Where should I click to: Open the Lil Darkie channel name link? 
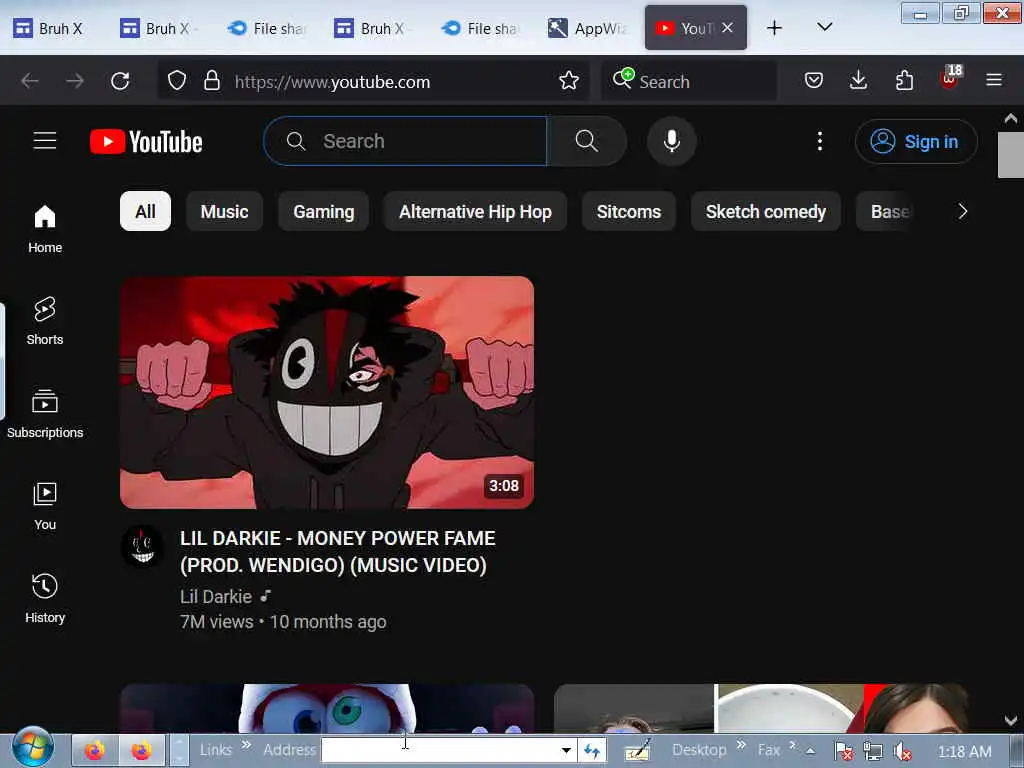[216, 596]
